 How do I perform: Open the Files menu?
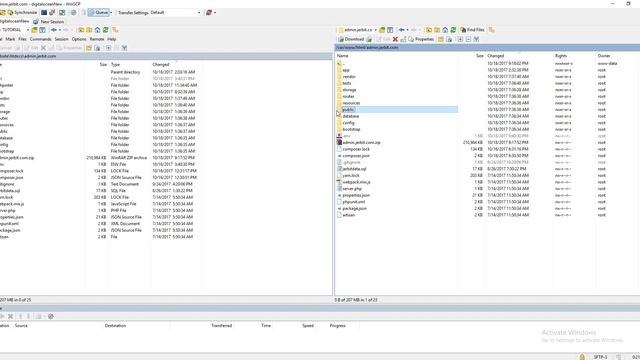coord(22,39)
